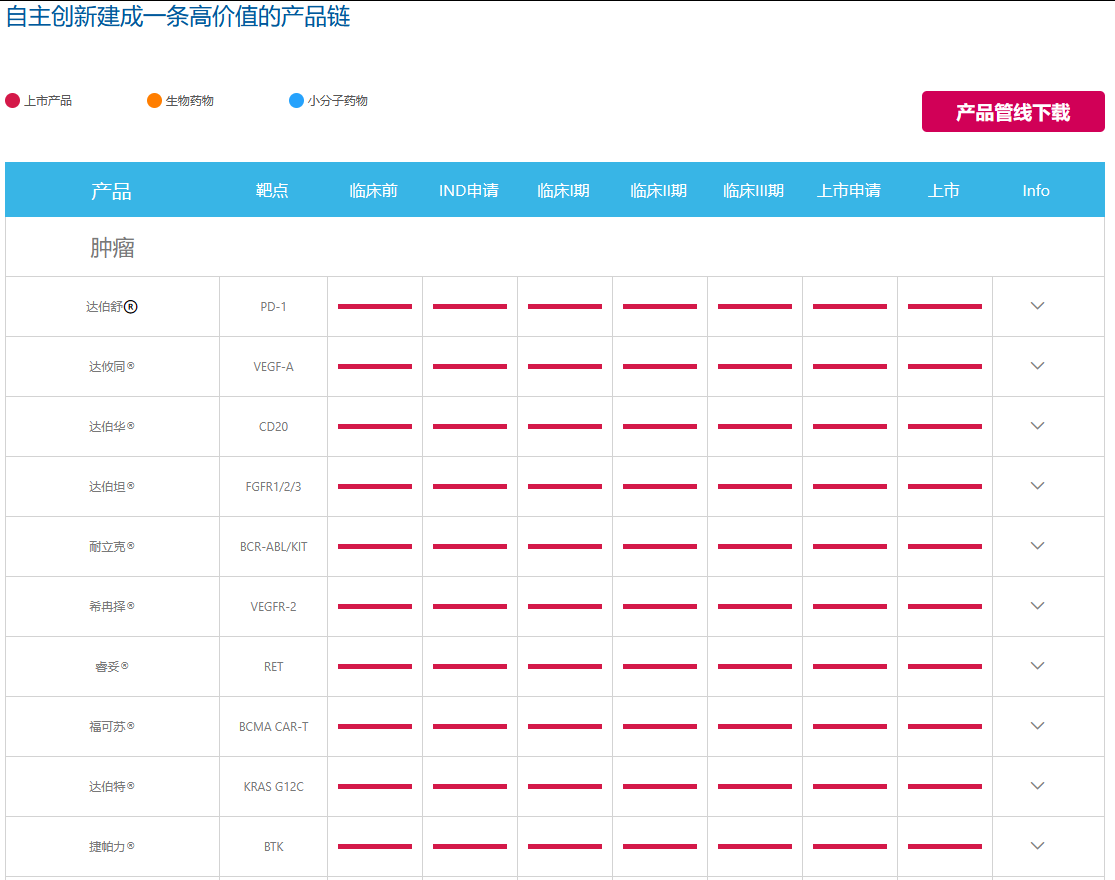Click the orange 生物药物 legend dot
1115x880 pixels.
click(154, 101)
